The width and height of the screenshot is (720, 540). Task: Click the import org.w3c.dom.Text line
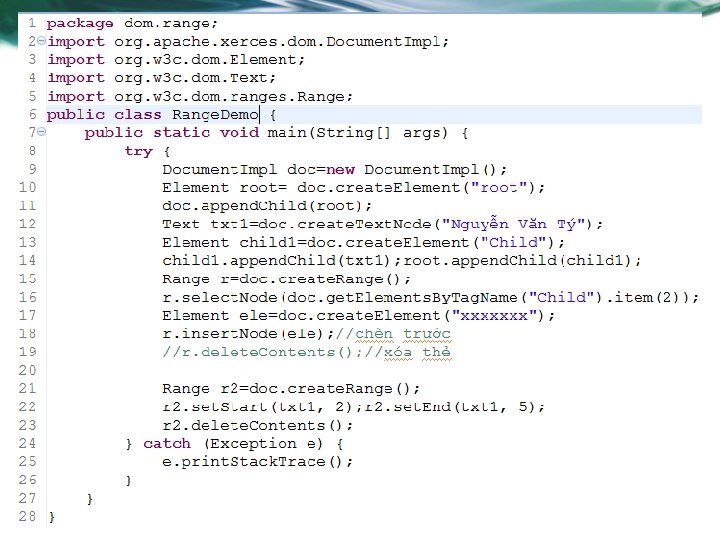(162, 78)
